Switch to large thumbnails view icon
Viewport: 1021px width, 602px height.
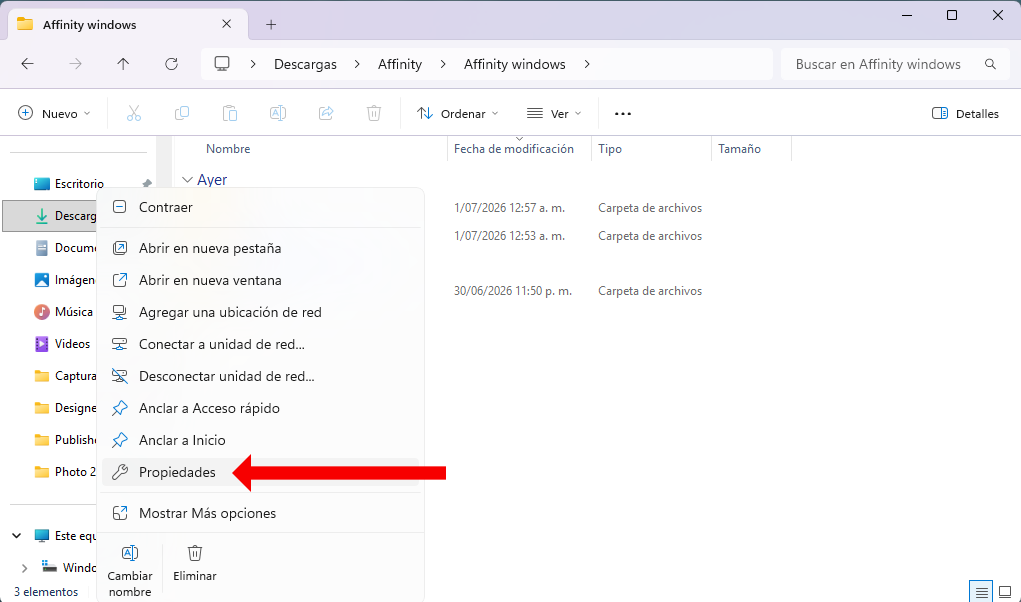[1005, 592]
